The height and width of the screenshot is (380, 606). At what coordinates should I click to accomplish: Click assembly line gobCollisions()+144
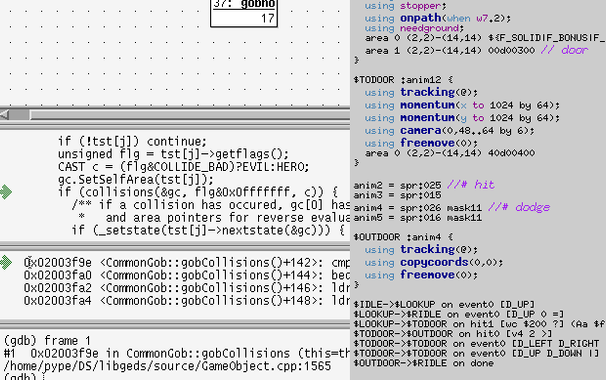tap(187, 276)
